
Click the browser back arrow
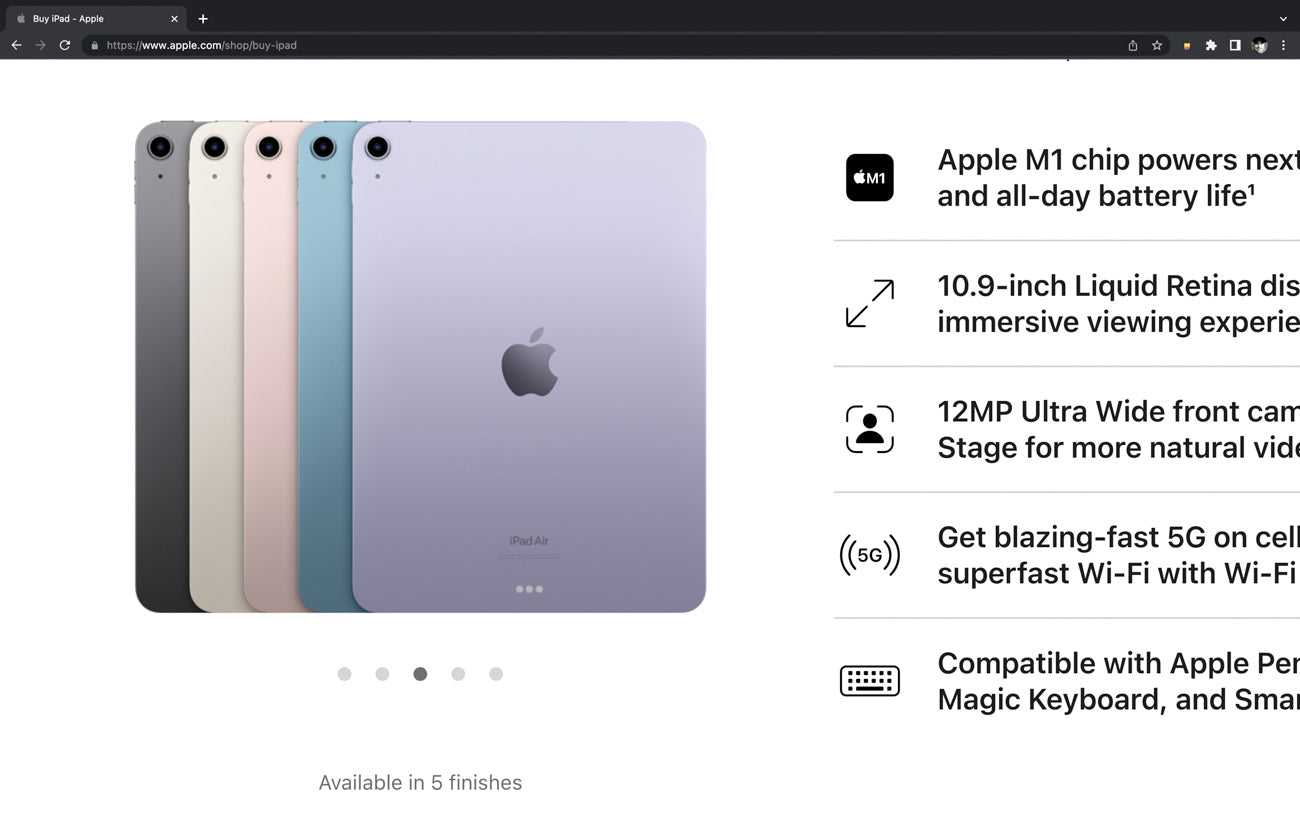coord(16,45)
